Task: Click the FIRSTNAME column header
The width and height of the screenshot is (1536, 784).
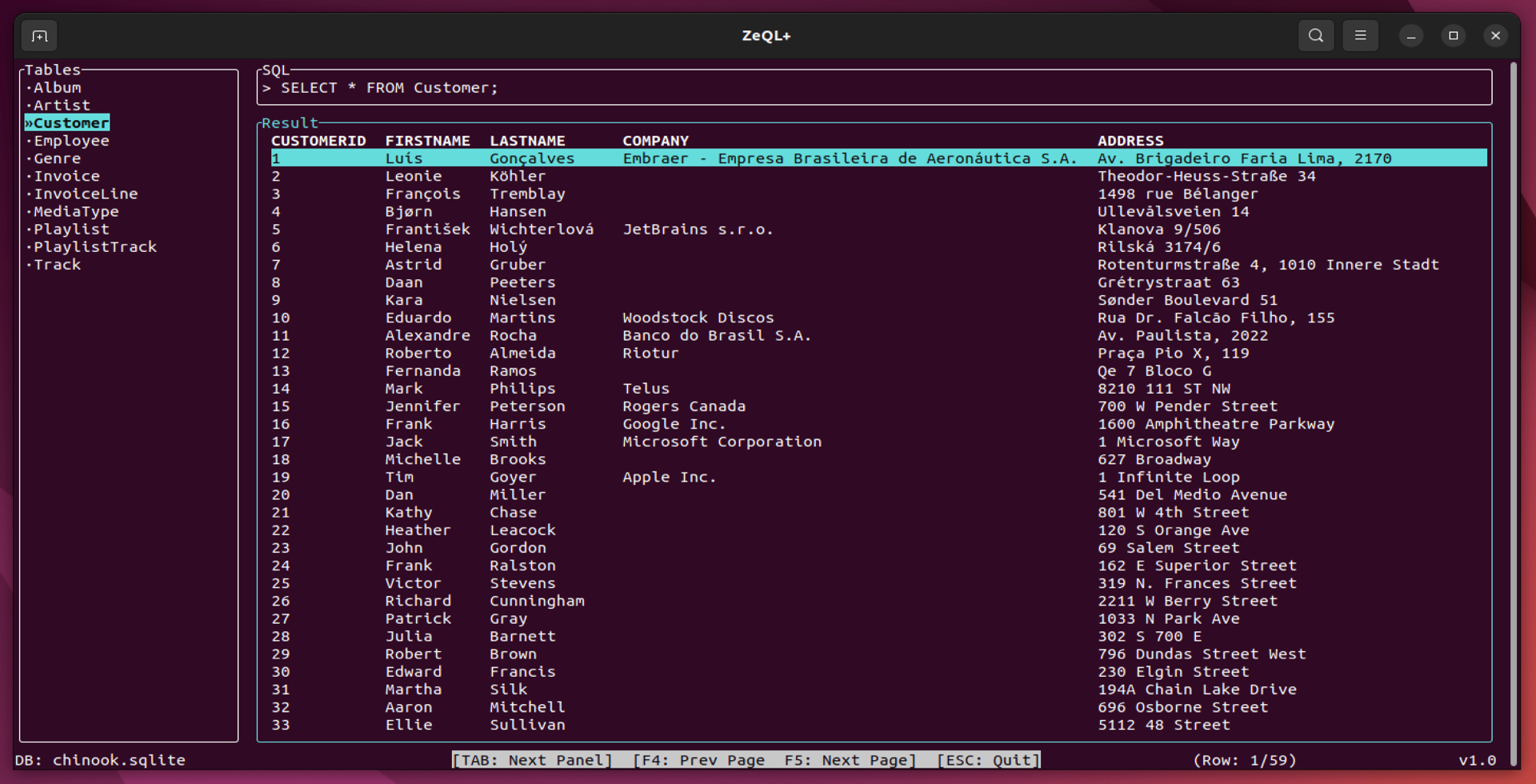Action: click(427, 141)
